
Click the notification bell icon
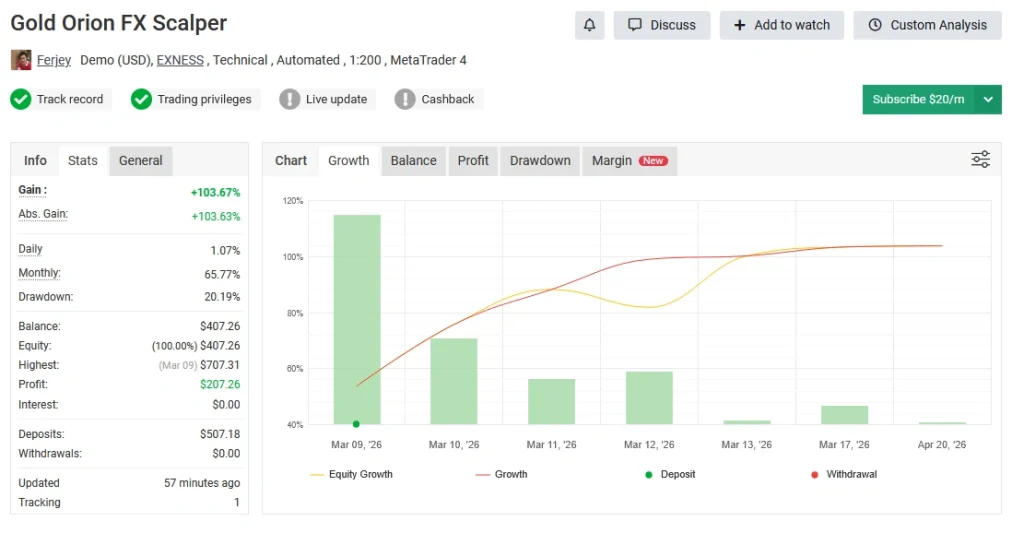(x=589, y=25)
